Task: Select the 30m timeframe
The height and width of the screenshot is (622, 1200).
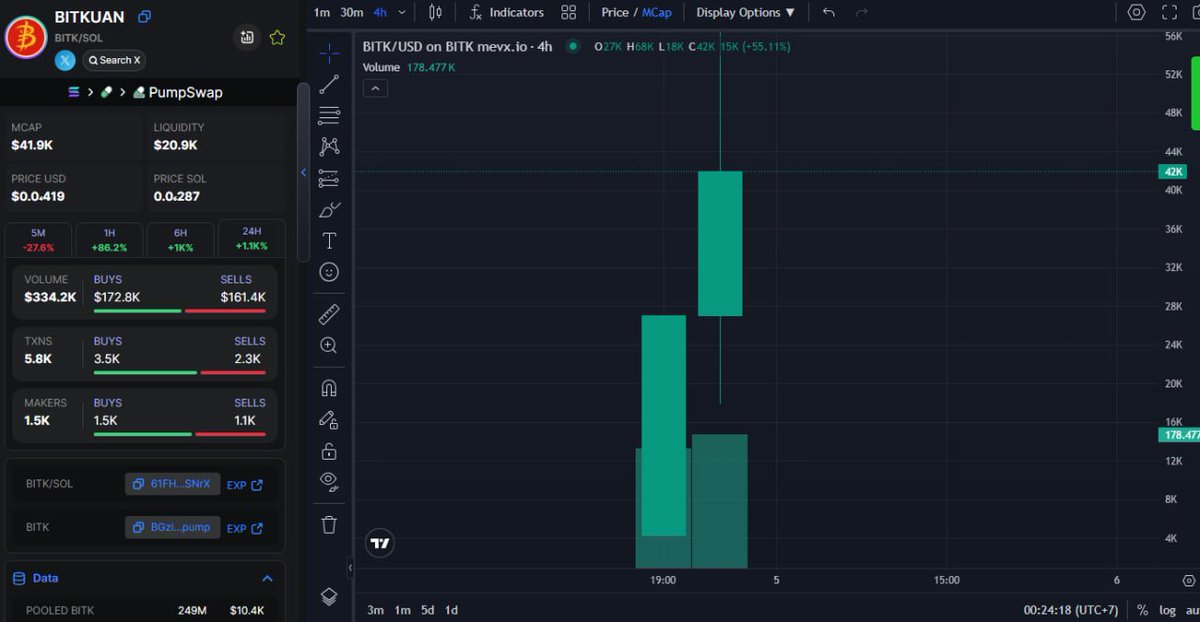Action: 351,12
